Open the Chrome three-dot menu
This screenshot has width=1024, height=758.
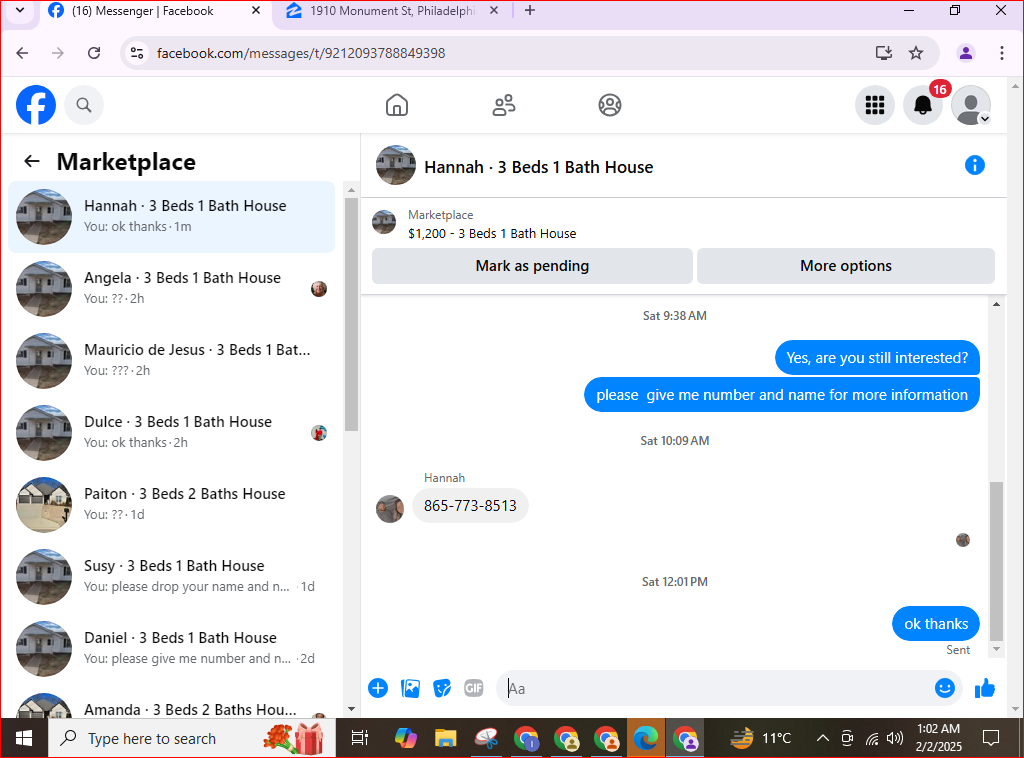coord(1002,53)
